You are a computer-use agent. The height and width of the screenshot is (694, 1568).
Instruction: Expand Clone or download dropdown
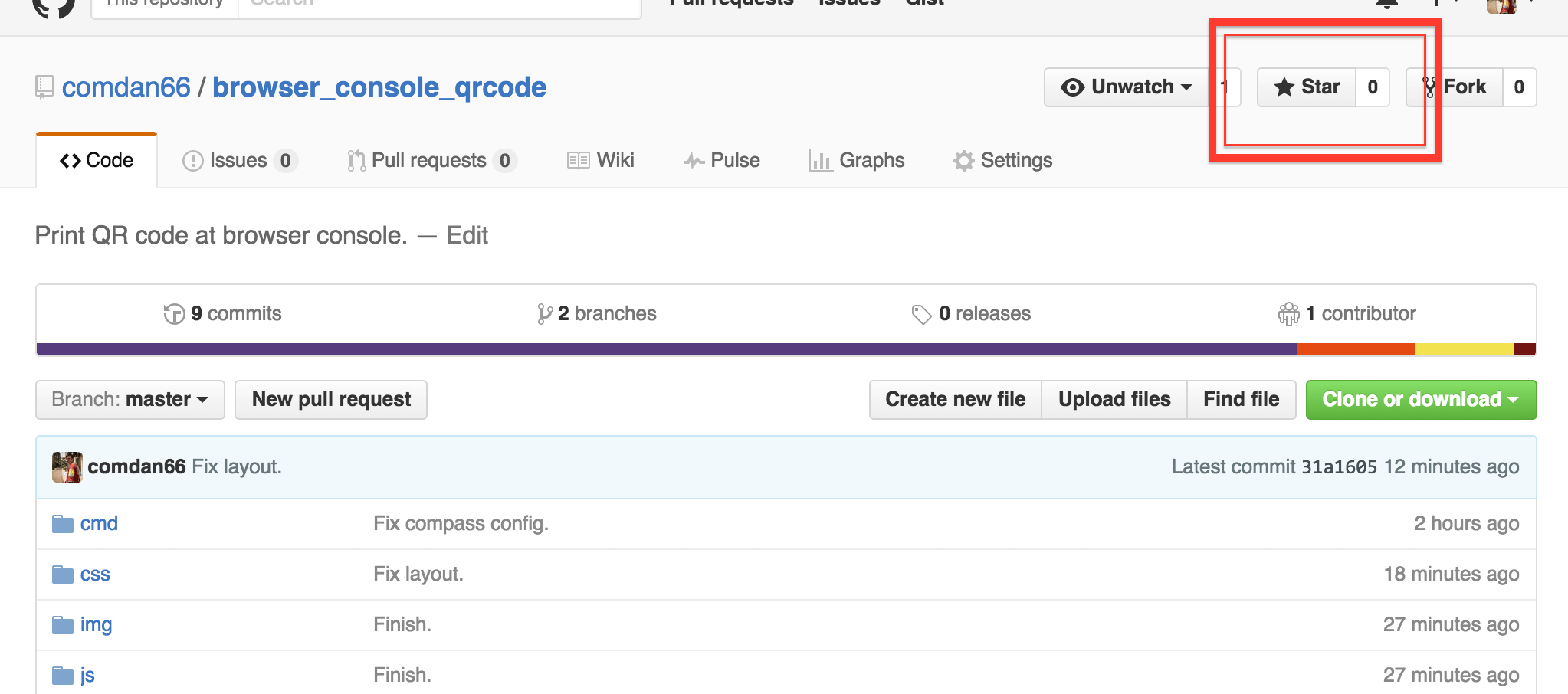coord(1421,400)
